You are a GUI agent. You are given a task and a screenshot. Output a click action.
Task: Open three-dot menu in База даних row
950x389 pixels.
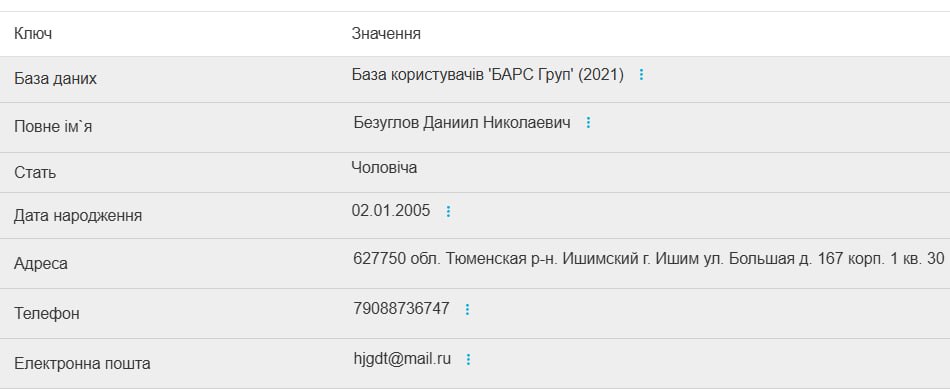pos(642,75)
